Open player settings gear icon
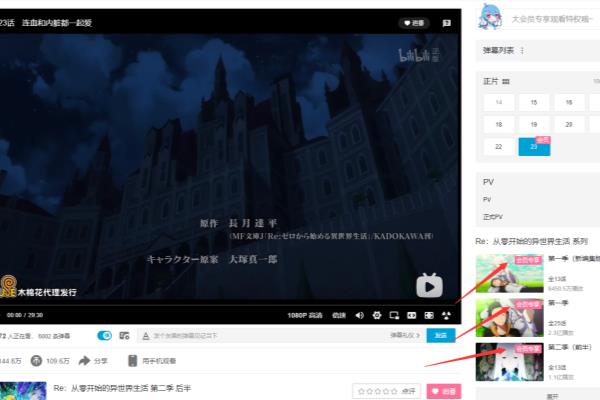 pyautogui.click(x=377, y=315)
